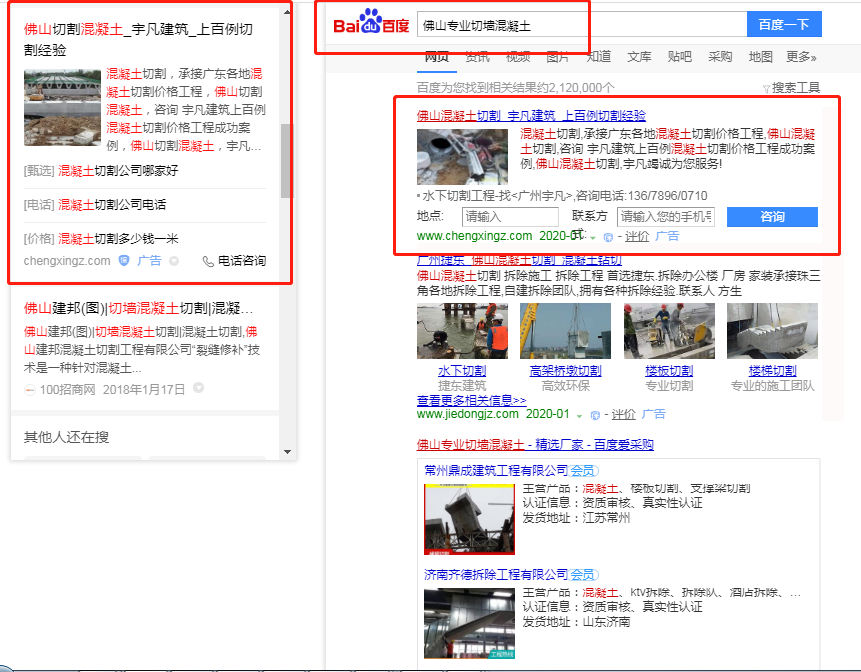Open the 水下切割 thumbnail image
This screenshot has height=672, width=861.
point(462,331)
